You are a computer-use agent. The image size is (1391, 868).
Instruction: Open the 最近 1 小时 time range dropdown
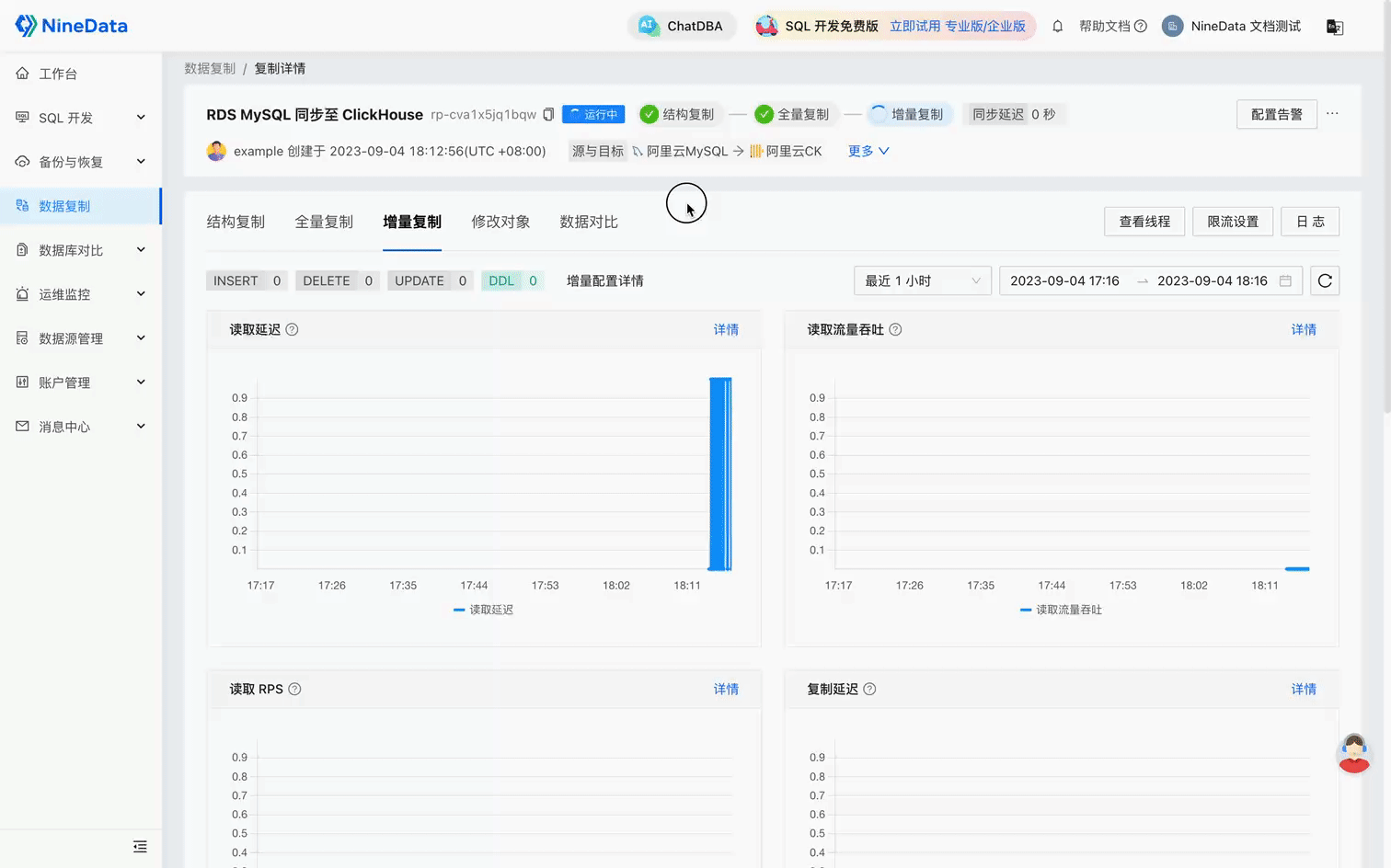922,280
